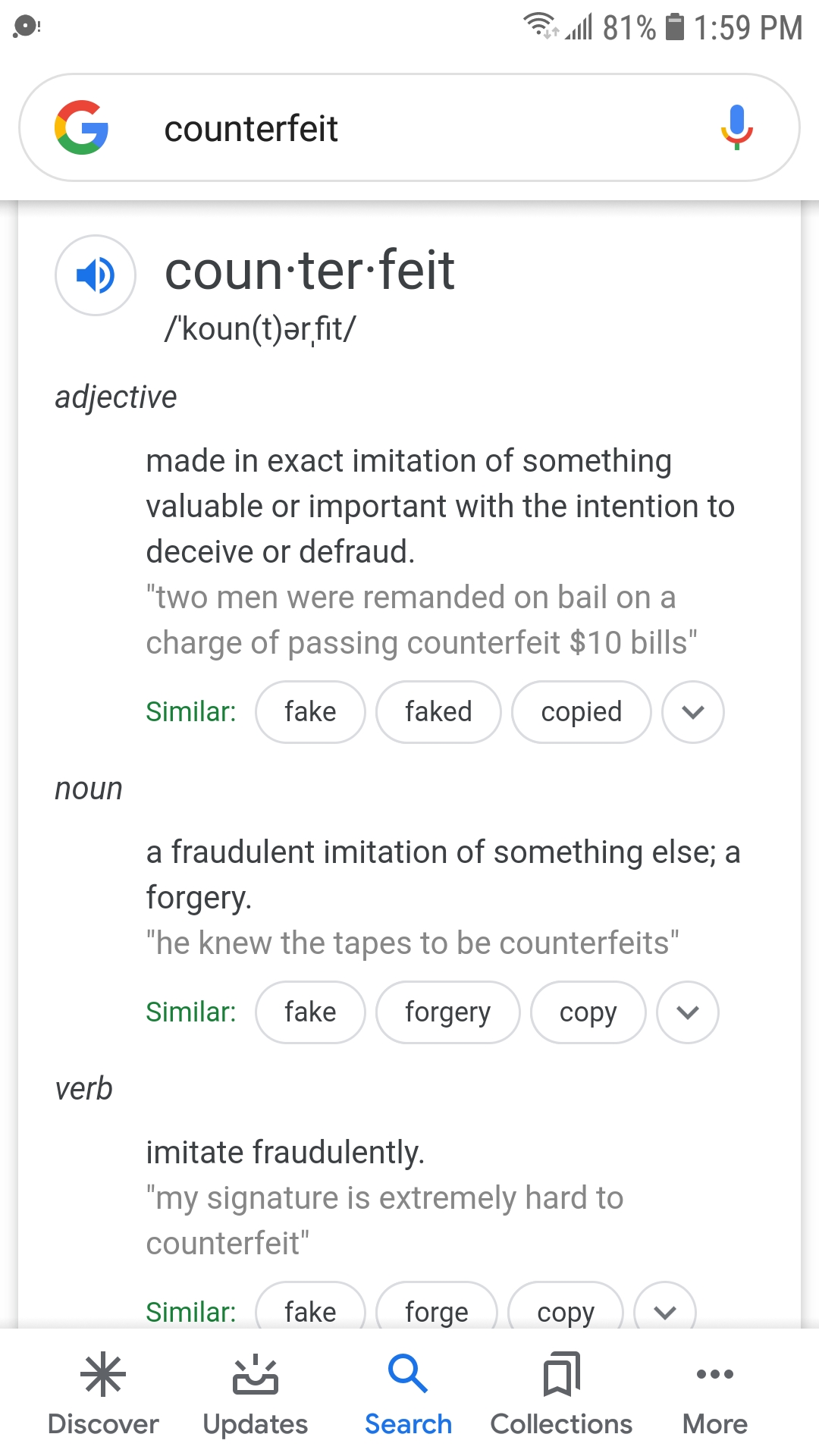
Task: Expand more noun synonyms
Action: pos(688,1012)
